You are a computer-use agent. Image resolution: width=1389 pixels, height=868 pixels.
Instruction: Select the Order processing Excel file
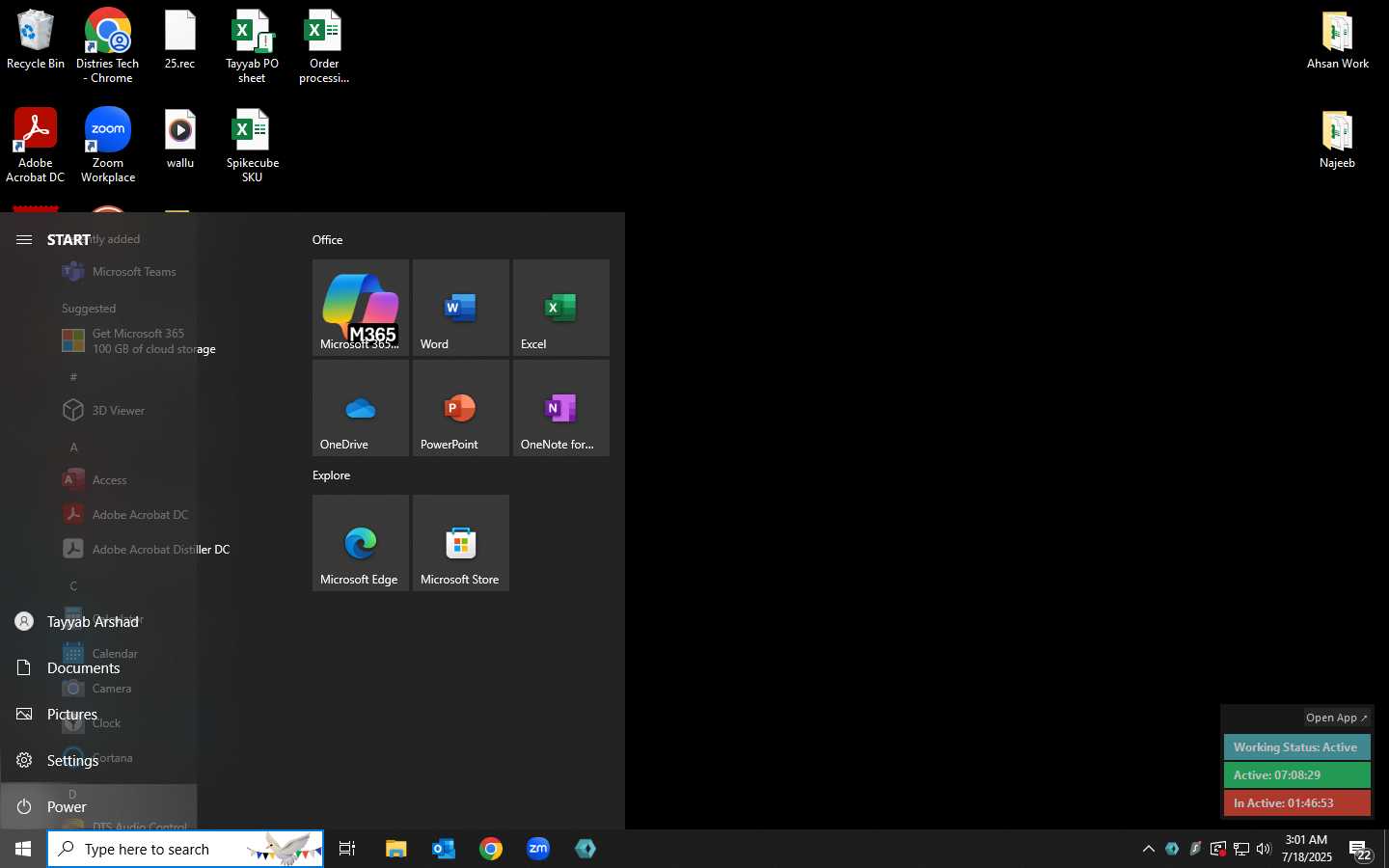324,45
